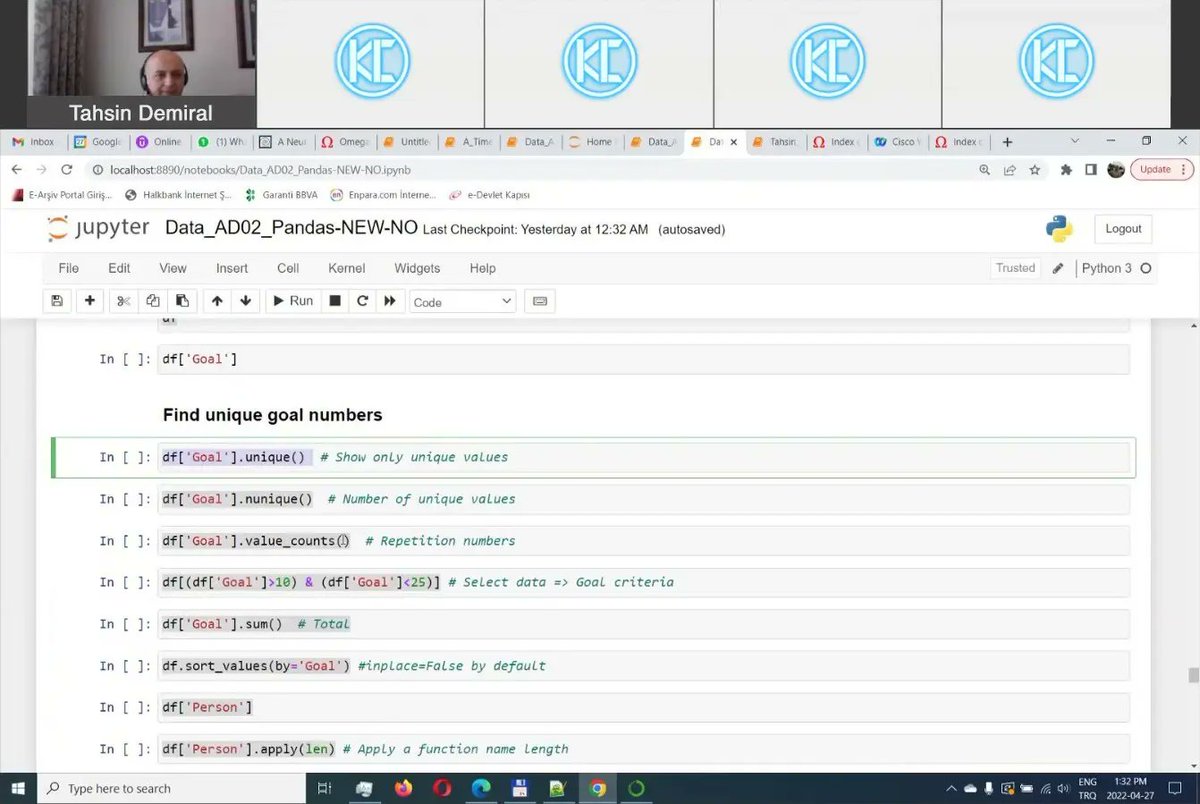Screen dimensions: 1200x804
Task: Click the df['Goal'].nunique() code cell
Action: point(643,499)
